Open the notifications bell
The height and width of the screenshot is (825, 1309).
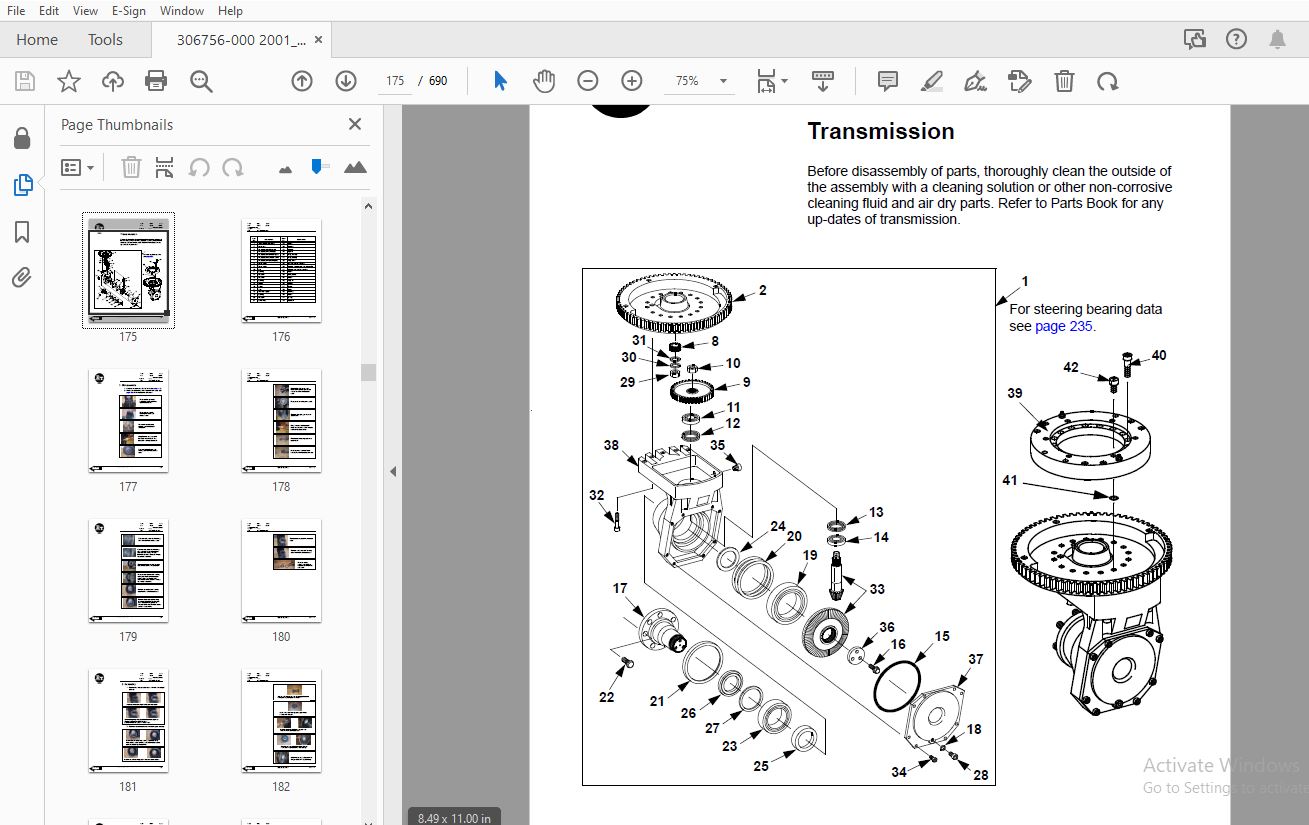pos(1277,40)
